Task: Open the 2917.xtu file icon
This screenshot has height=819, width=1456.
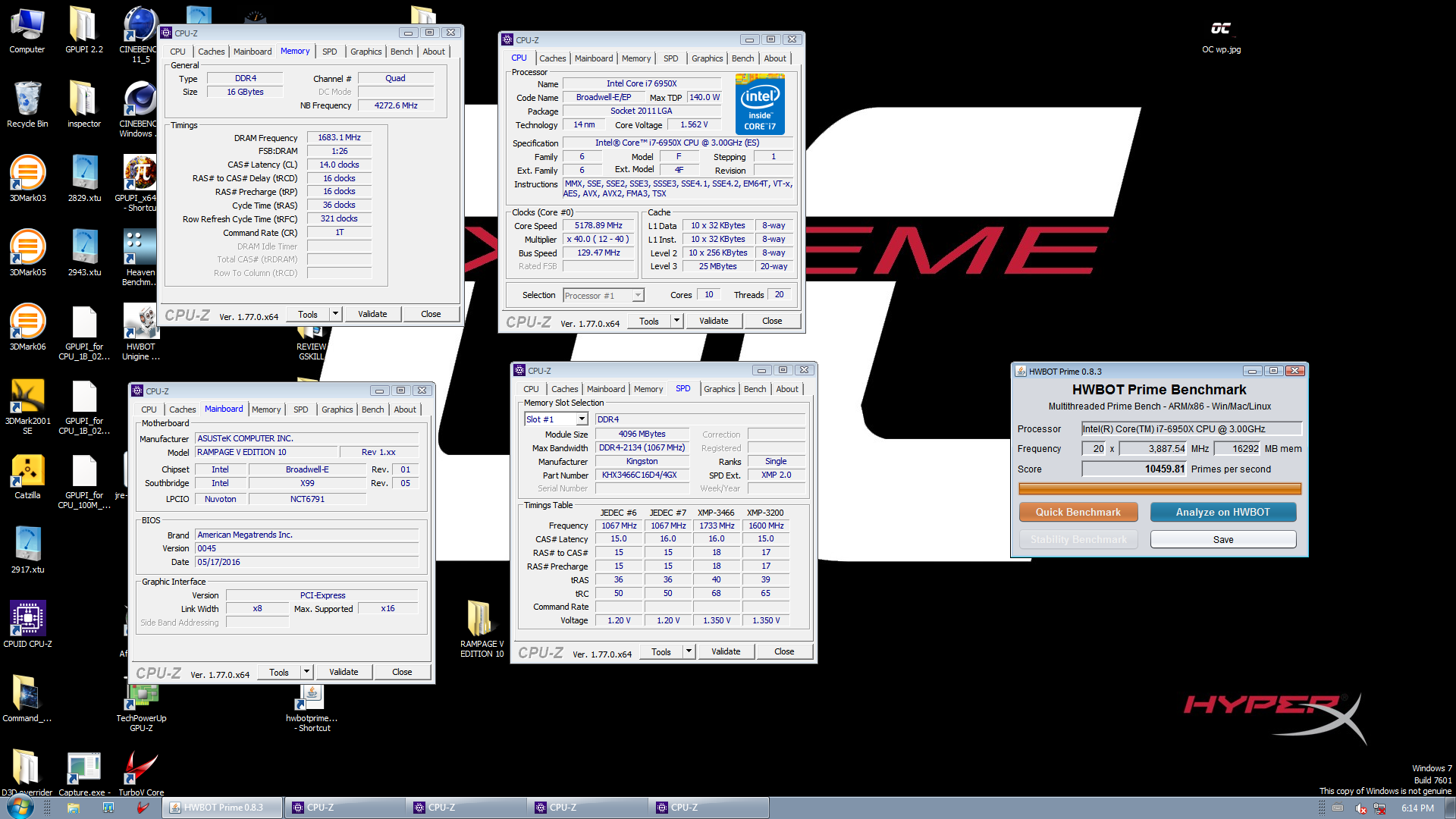Action: click(x=27, y=551)
